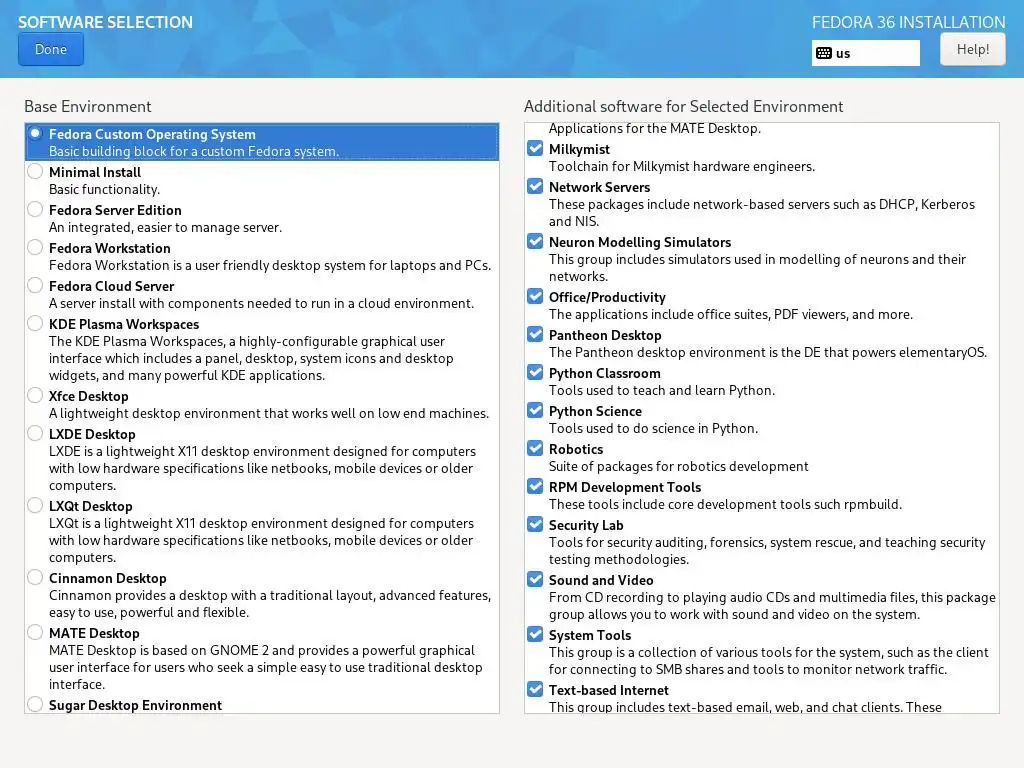This screenshot has height=768, width=1024.
Task: Click 'Applications for the MATE Desktop.' text
Action: (654, 129)
